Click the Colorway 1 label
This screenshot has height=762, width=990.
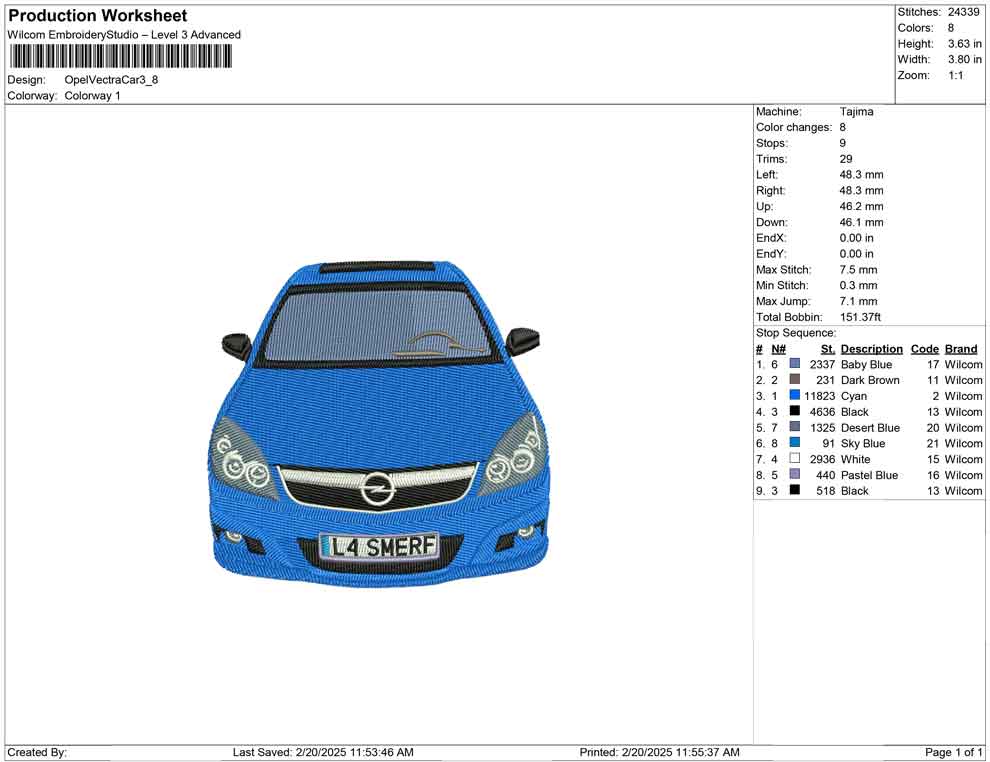(91, 96)
